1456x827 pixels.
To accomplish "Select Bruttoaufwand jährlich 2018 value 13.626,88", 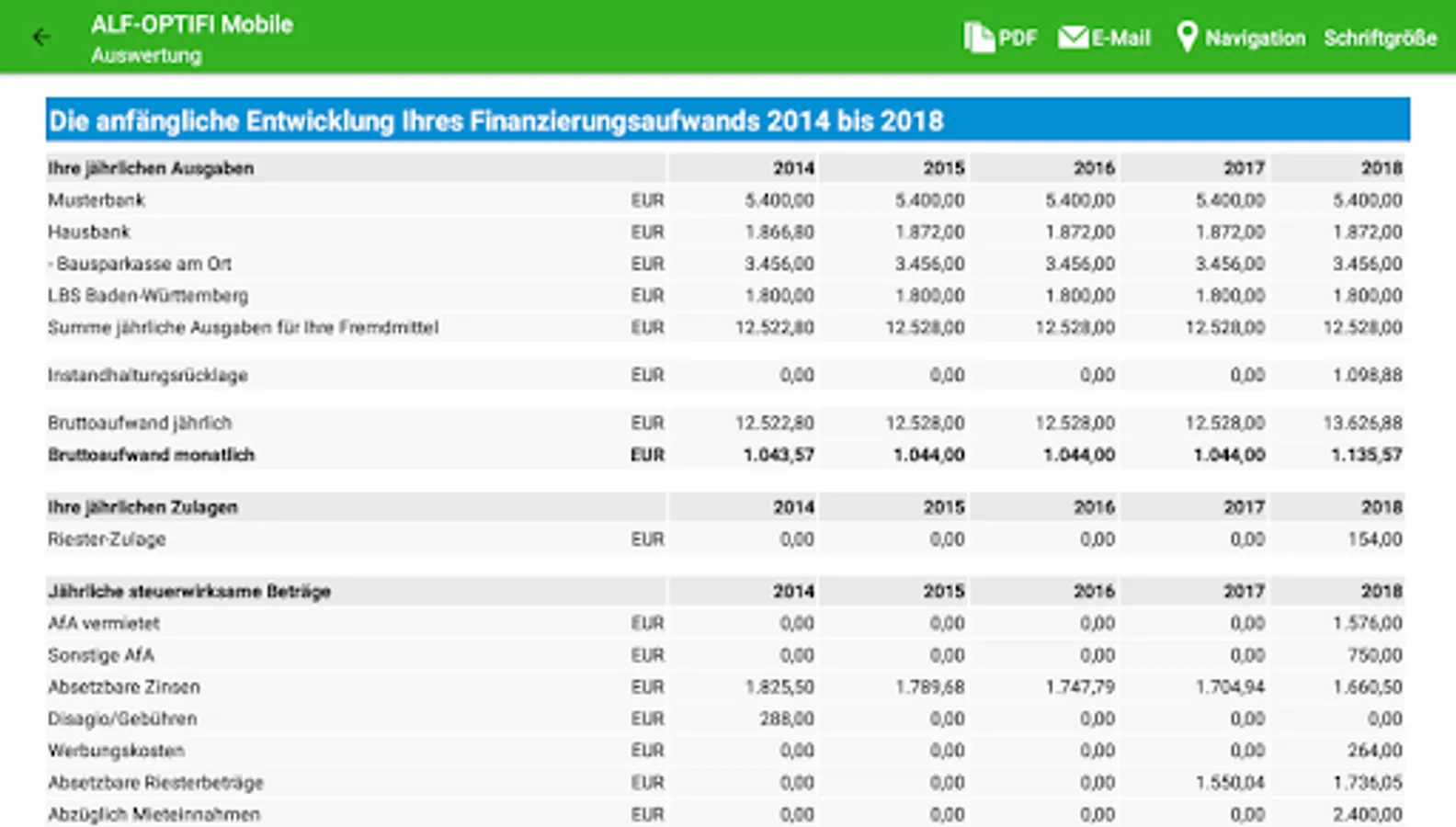I will pos(1362,423).
